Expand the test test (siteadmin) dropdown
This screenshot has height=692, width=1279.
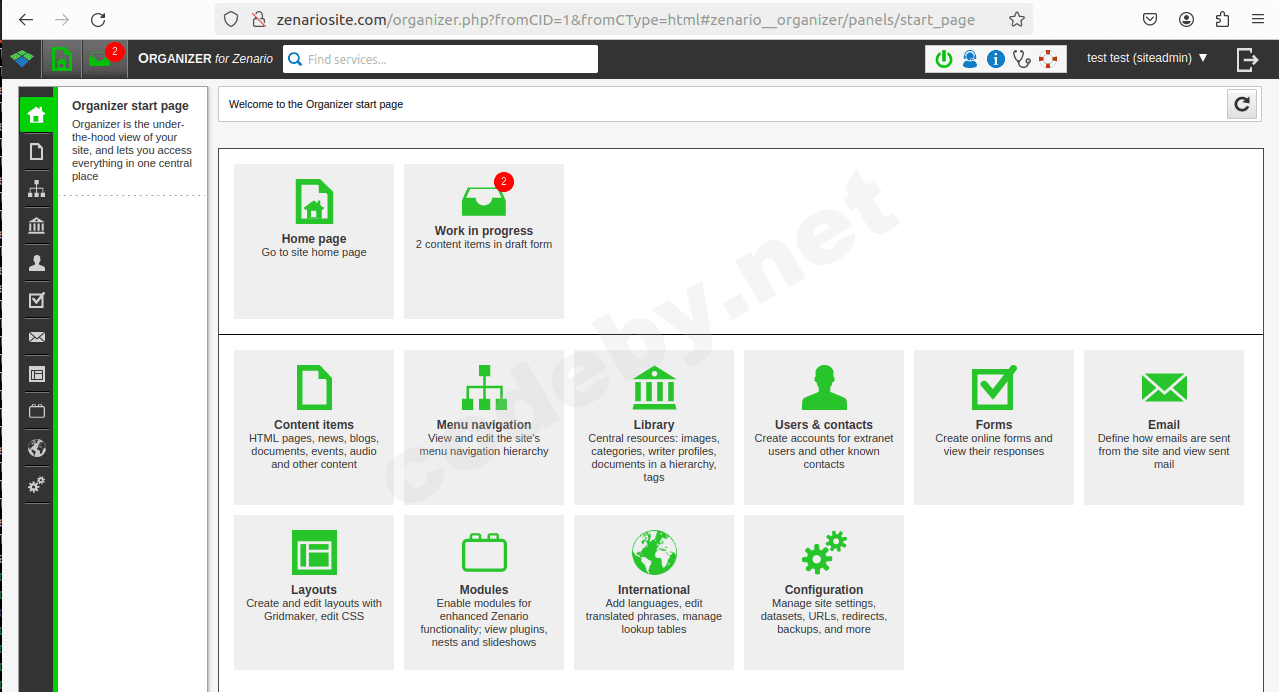point(1147,58)
